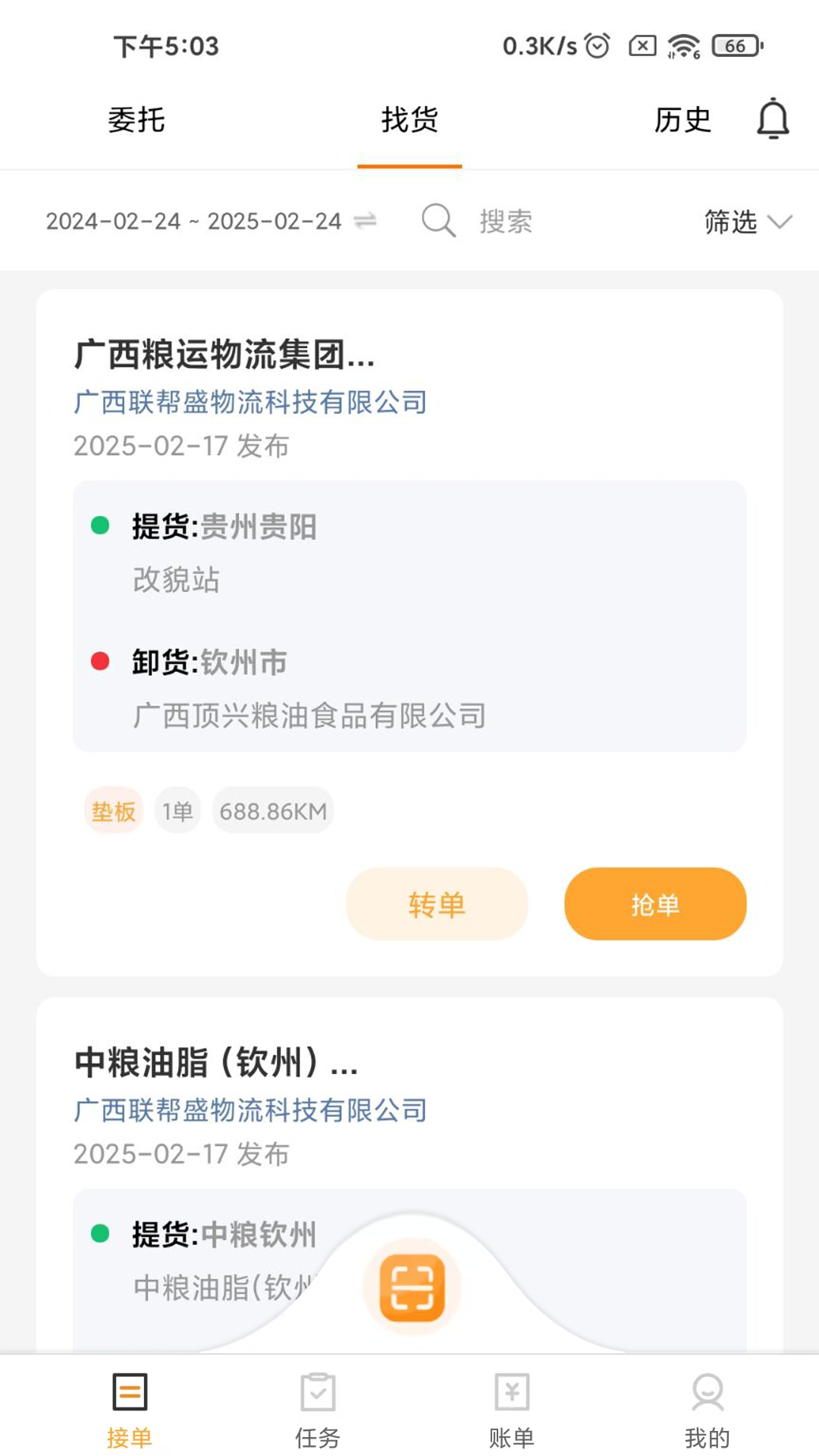Select the 接单 bottom navigation icon
Image resolution: width=819 pixels, height=1456 pixels.
coord(130,1392)
